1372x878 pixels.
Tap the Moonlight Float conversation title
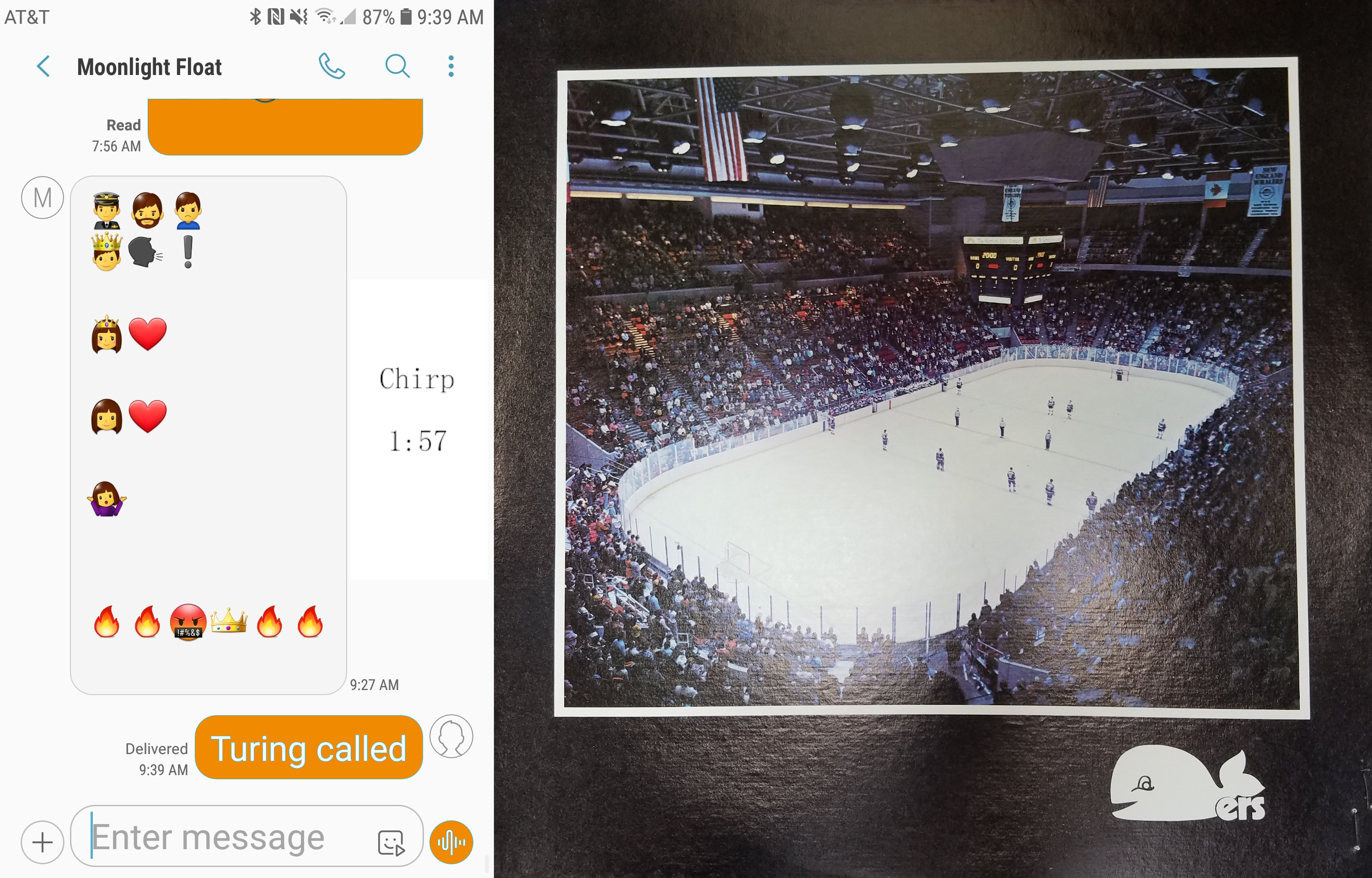point(150,67)
